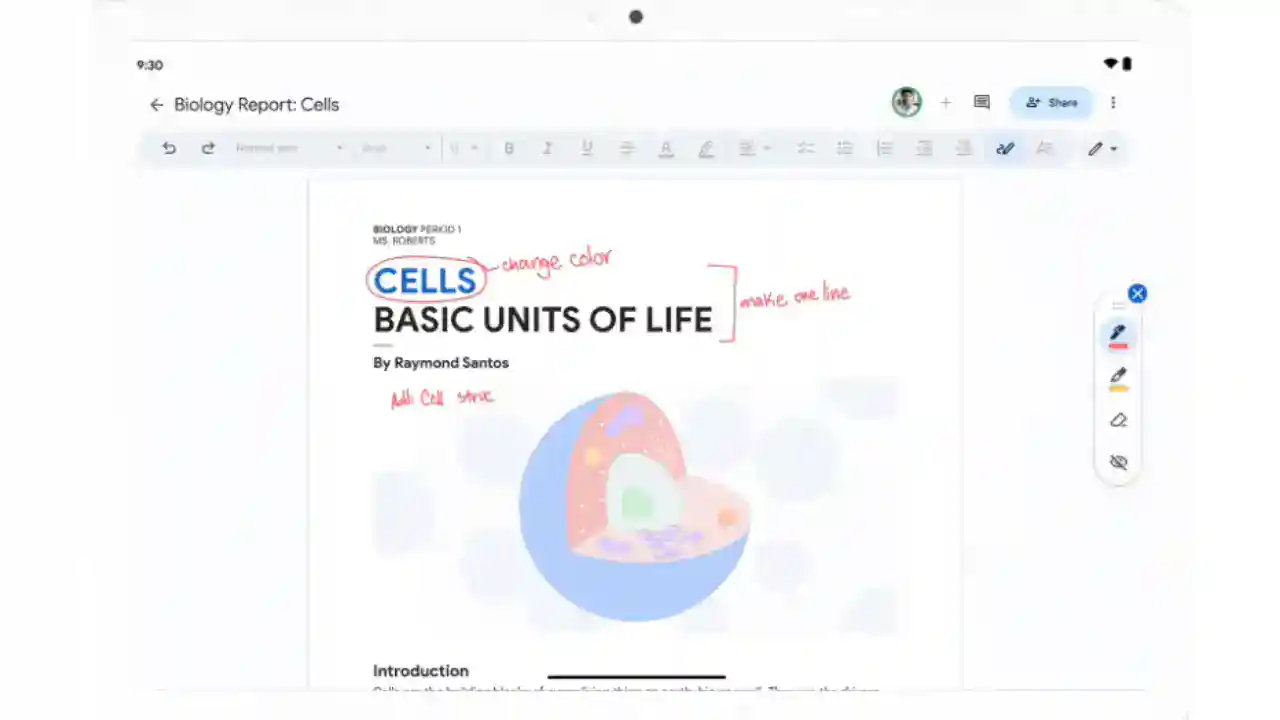Click the Undo icon in the toolbar
Screen dimensions: 1280x720
(169, 148)
